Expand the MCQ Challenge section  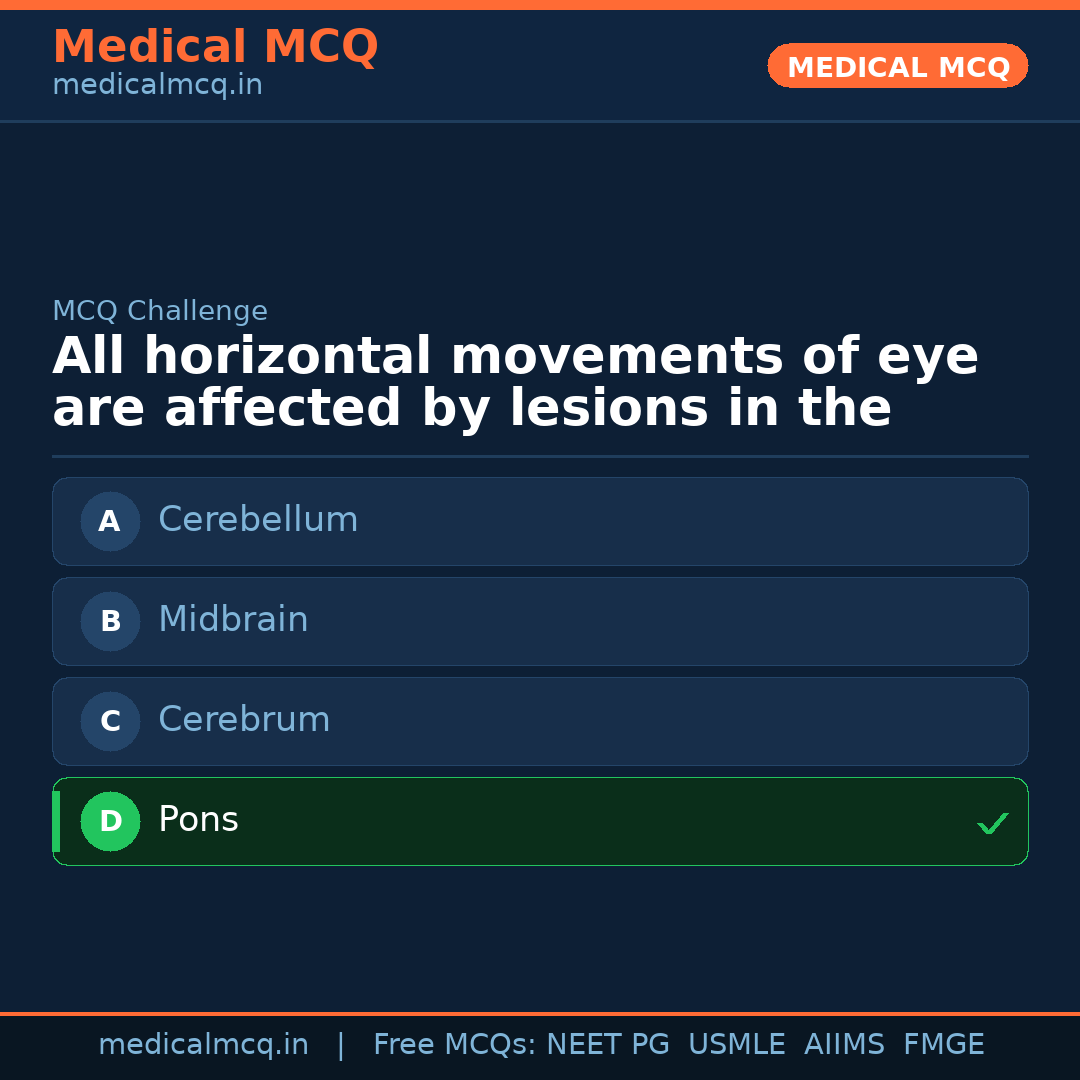pyautogui.click(x=160, y=311)
